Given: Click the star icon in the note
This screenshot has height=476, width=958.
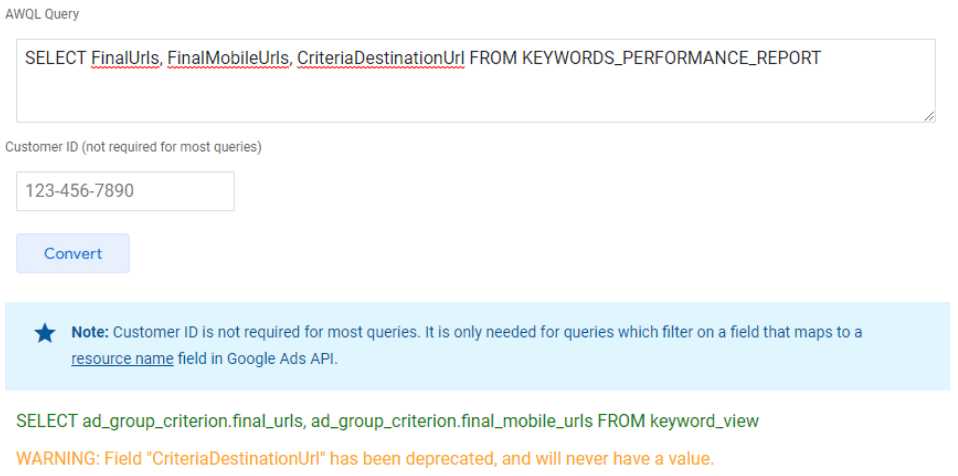Looking at the screenshot, I should (45, 334).
